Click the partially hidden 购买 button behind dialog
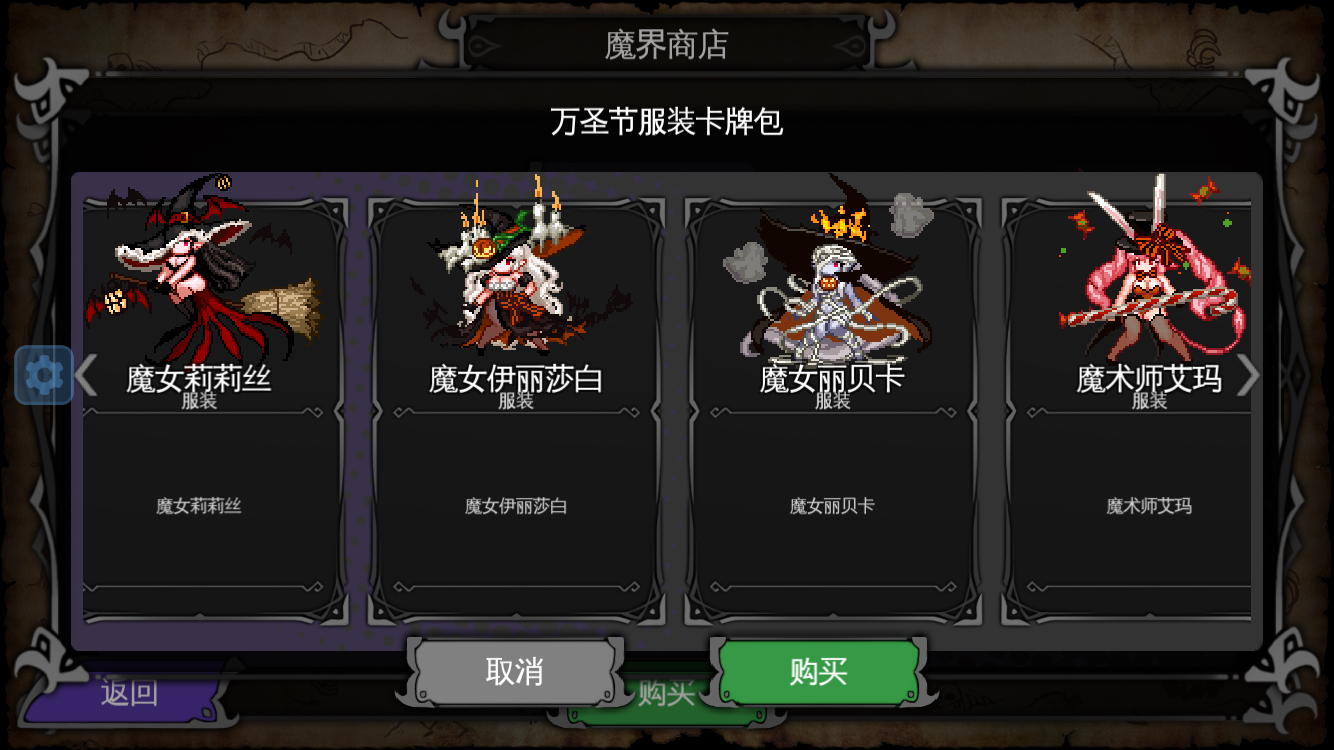1334x750 pixels. coord(667,694)
